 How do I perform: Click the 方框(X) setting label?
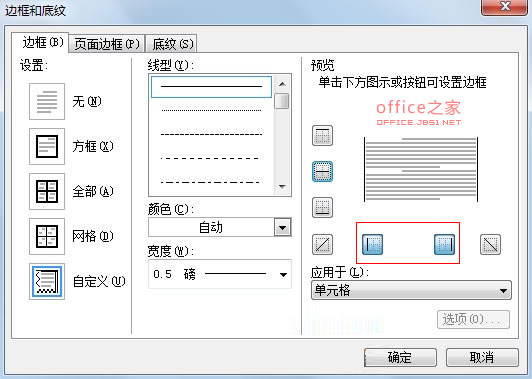[x=93, y=146]
